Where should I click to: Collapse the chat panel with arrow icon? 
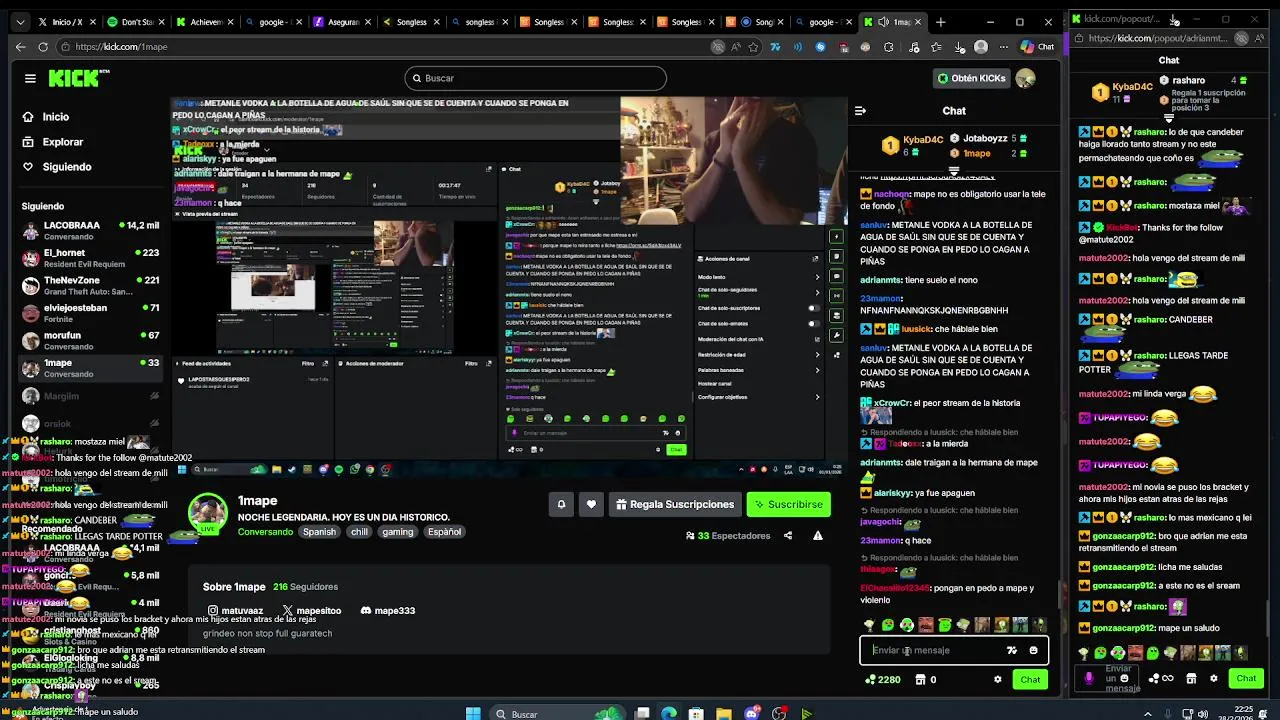point(860,111)
